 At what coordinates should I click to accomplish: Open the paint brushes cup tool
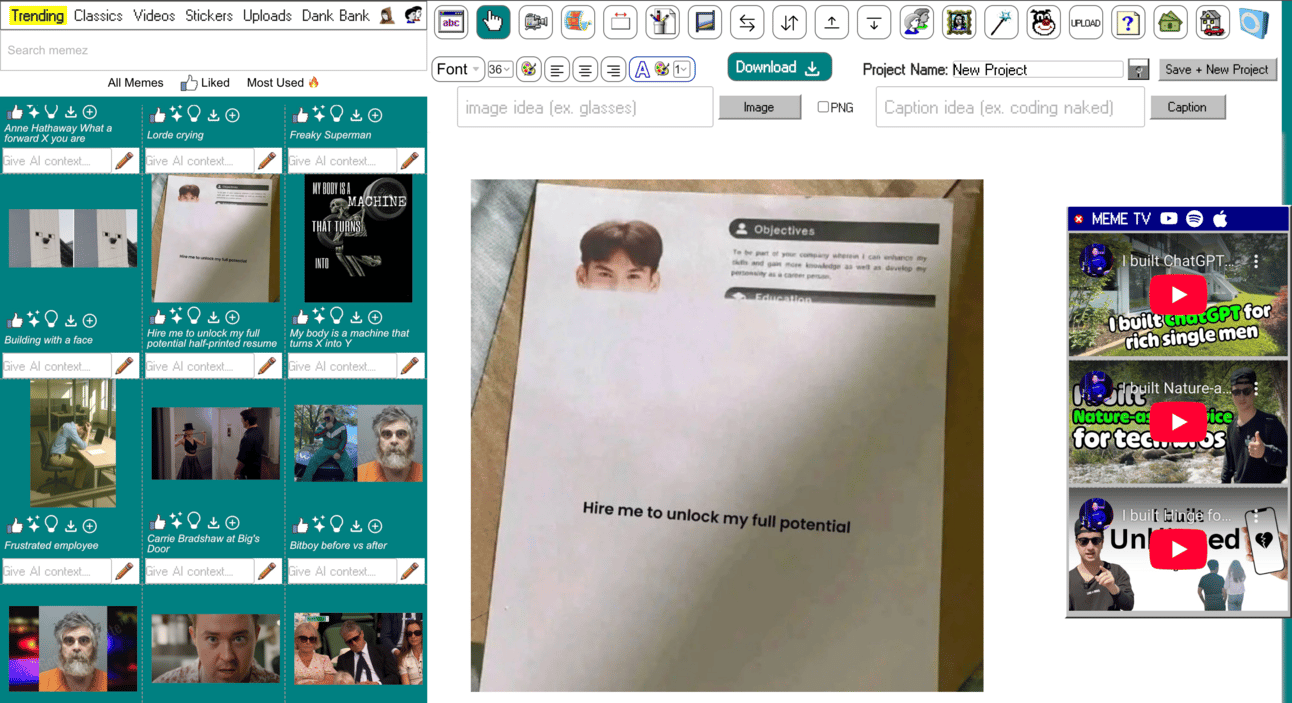[x=662, y=22]
